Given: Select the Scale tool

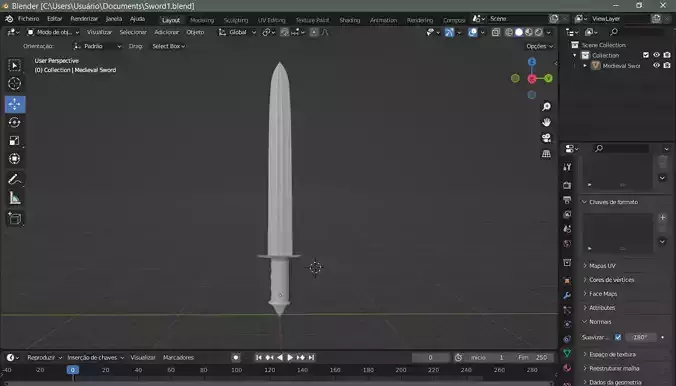Looking at the screenshot, I should click(15, 141).
